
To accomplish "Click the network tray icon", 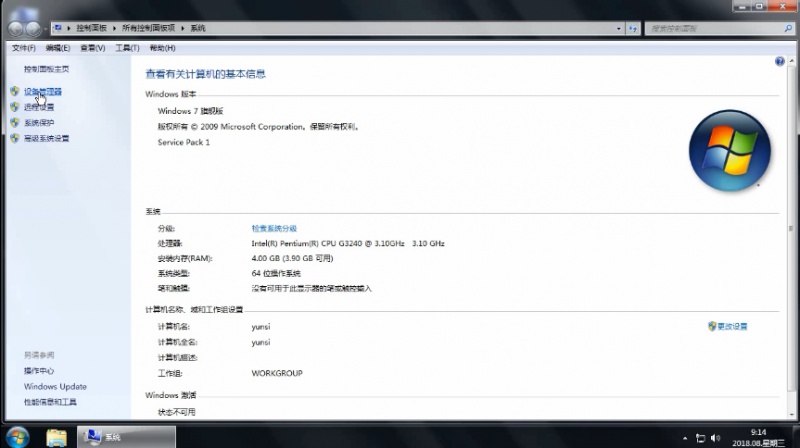I will pyautogui.click(x=701, y=438).
